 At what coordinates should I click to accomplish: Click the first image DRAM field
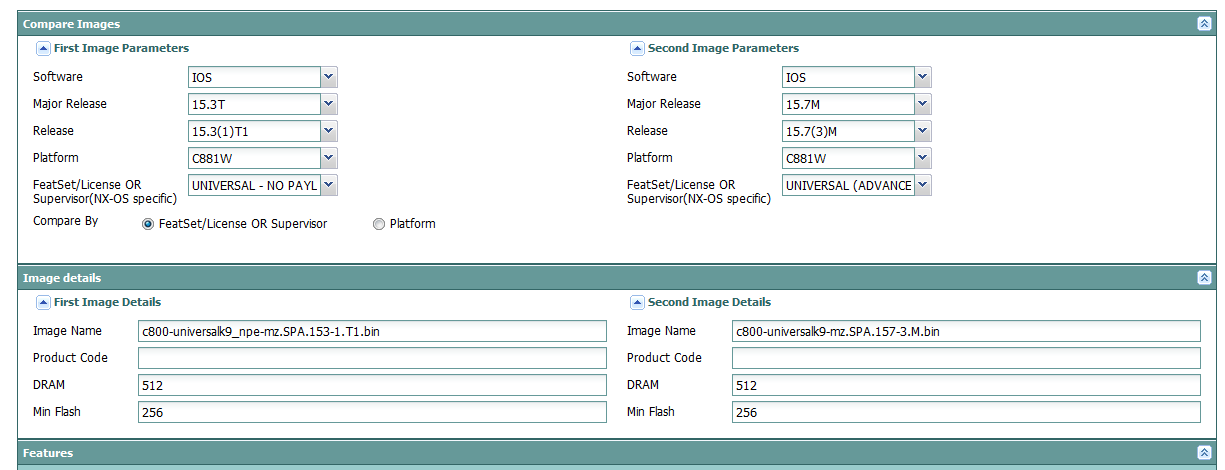click(372, 385)
